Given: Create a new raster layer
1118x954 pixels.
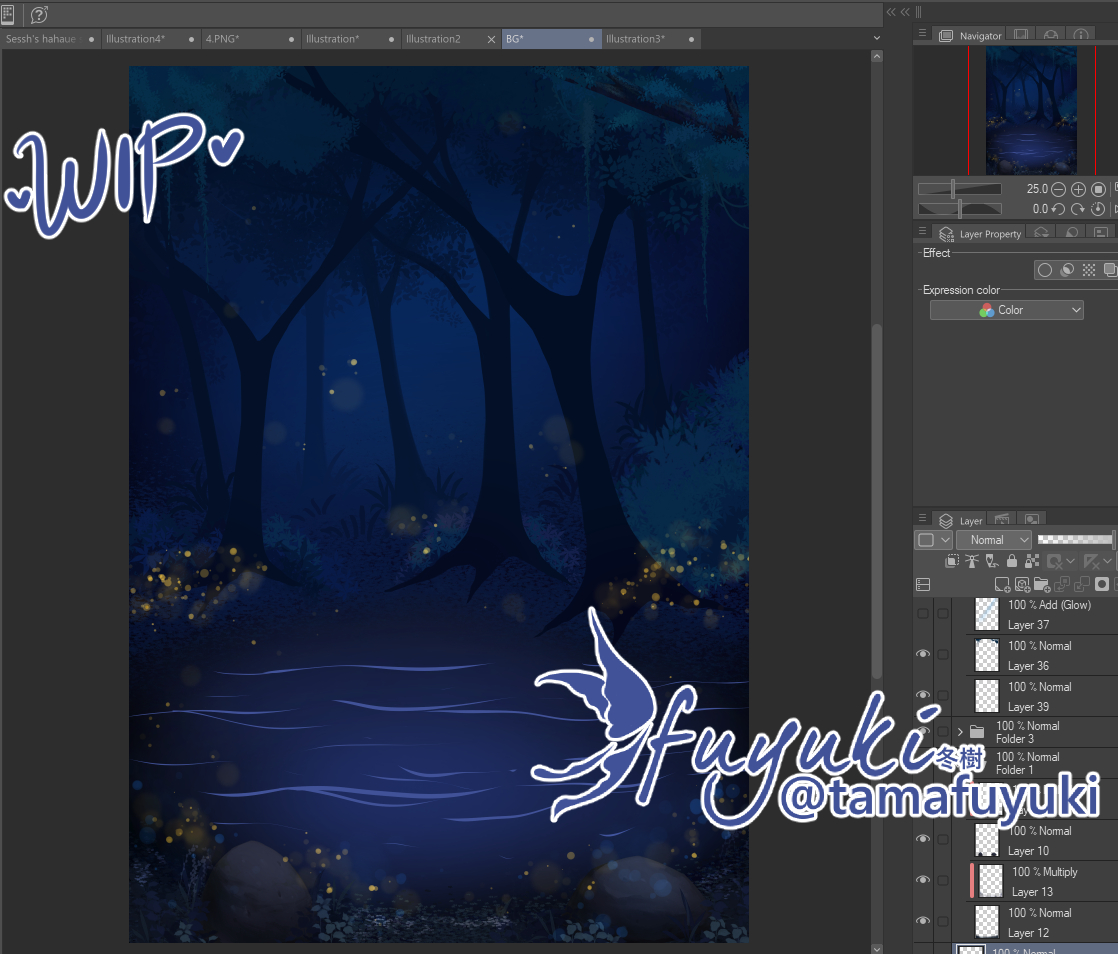Looking at the screenshot, I should tap(1002, 585).
